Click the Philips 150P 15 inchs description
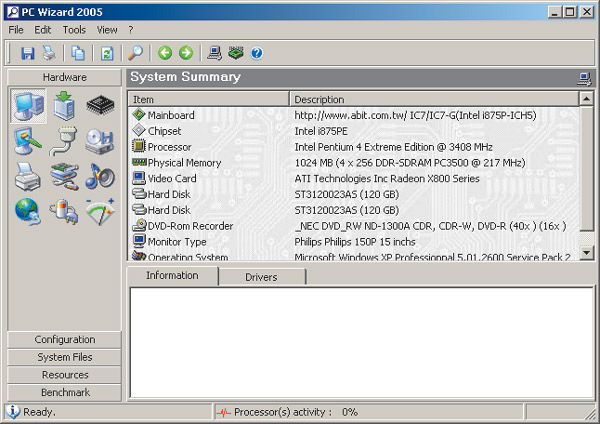 coord(355,242)
